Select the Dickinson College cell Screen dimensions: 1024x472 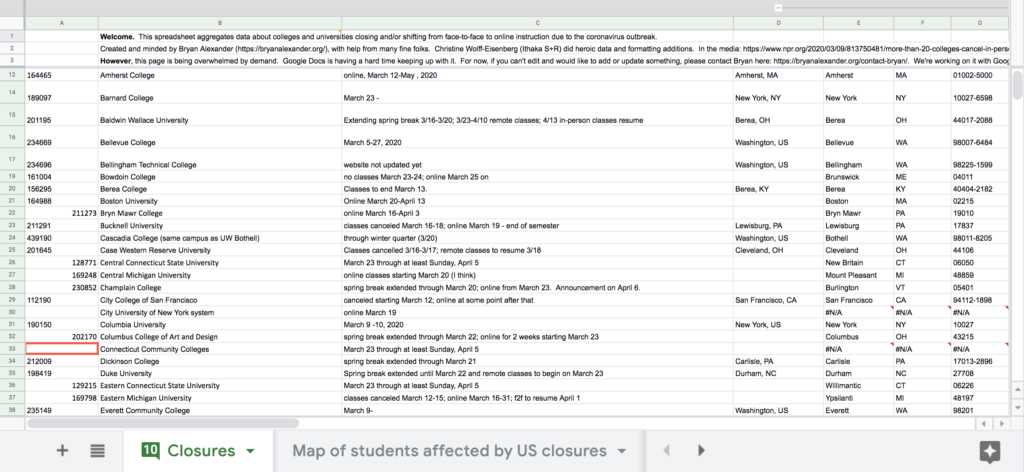pos(219,361)
